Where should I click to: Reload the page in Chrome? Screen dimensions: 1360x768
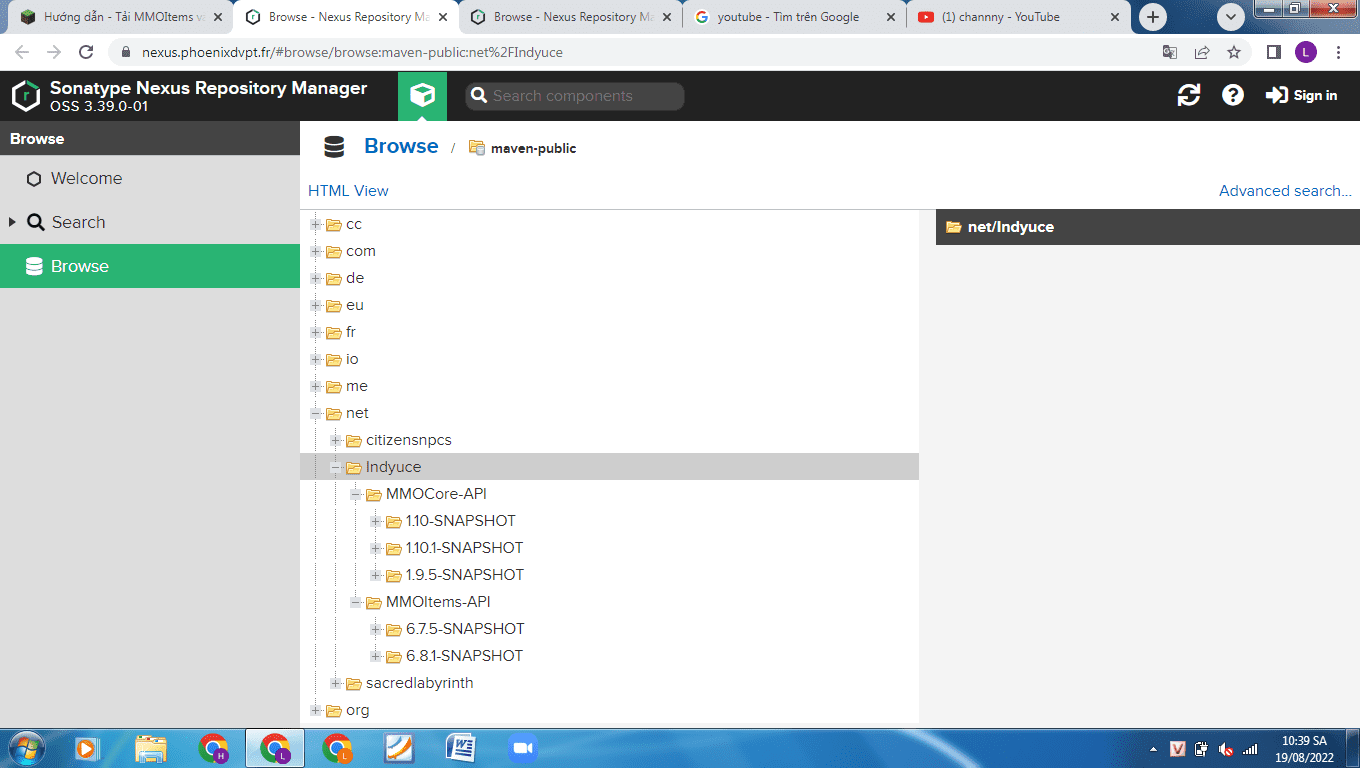[86, 52]
